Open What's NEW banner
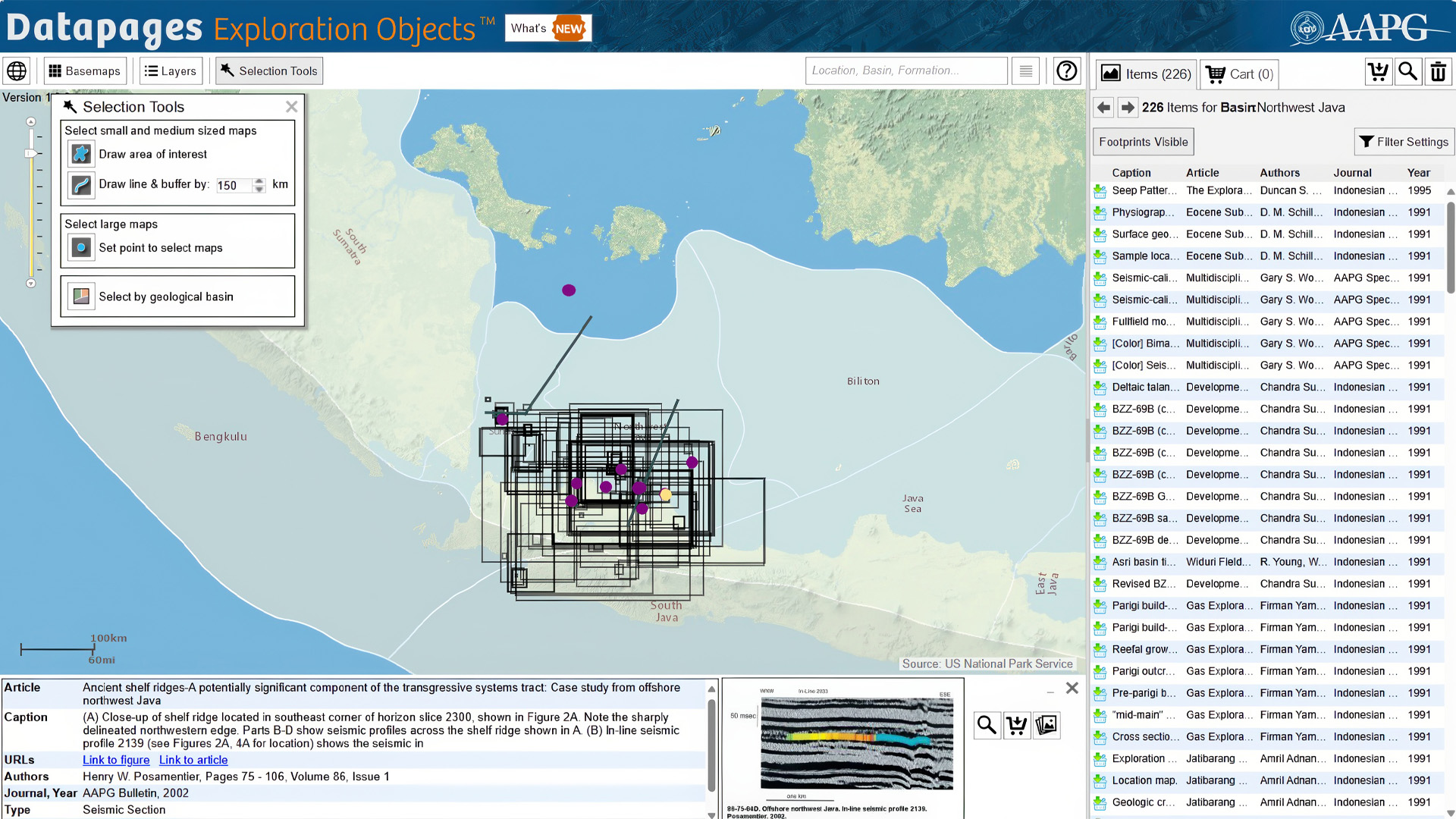Screen dimensions: 1456x819 coord(548,28)
